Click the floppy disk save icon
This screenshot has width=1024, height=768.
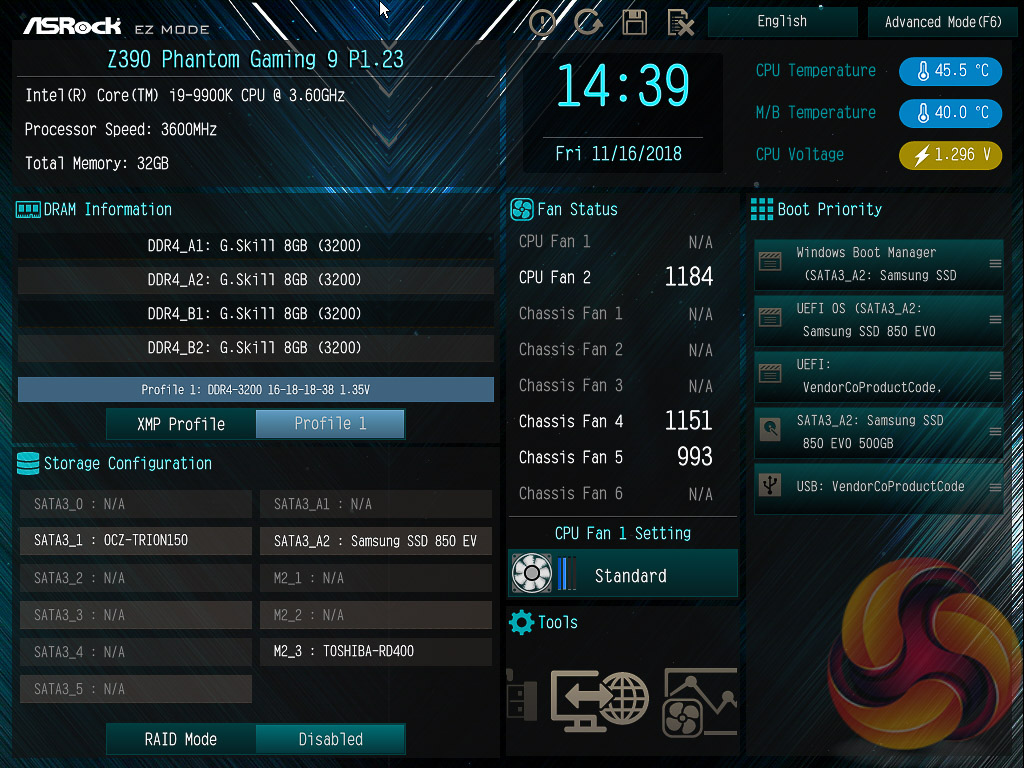[634, 23]
